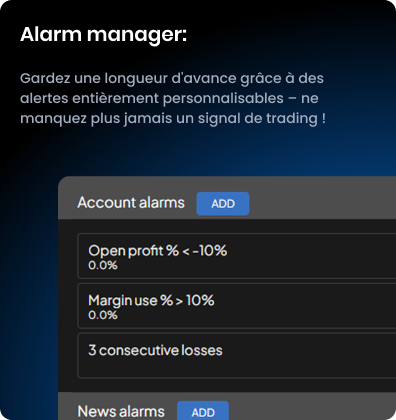Open the 3 consecutive losses alarm
Viewport: 396px width, 420px height.
[x=237, y=356]
